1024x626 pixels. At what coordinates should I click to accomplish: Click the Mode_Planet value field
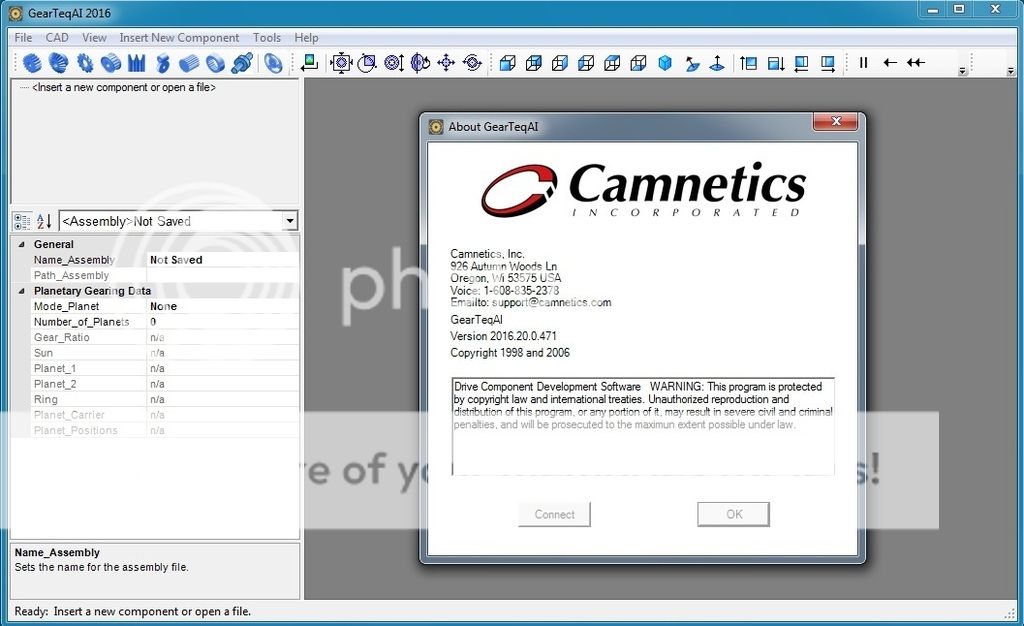tap(222, 307)
